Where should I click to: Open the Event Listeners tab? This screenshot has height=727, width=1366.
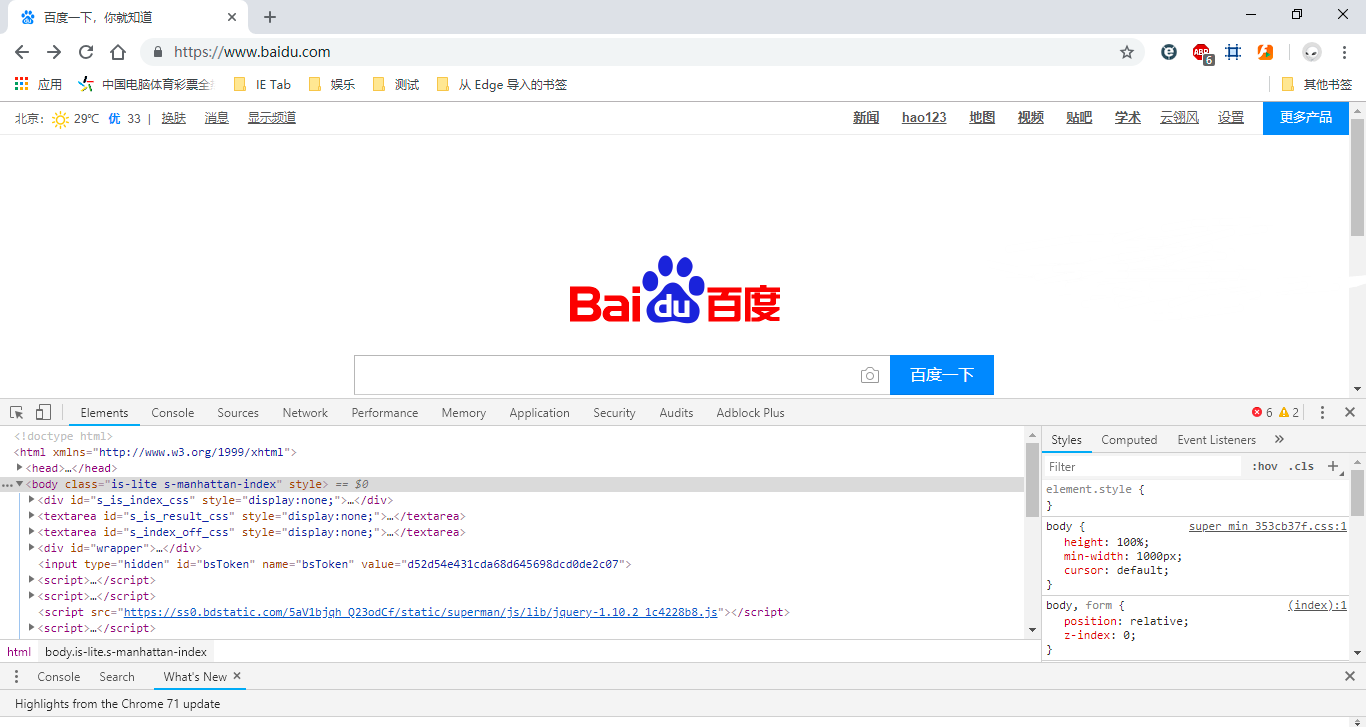(x=1216, y=439)
